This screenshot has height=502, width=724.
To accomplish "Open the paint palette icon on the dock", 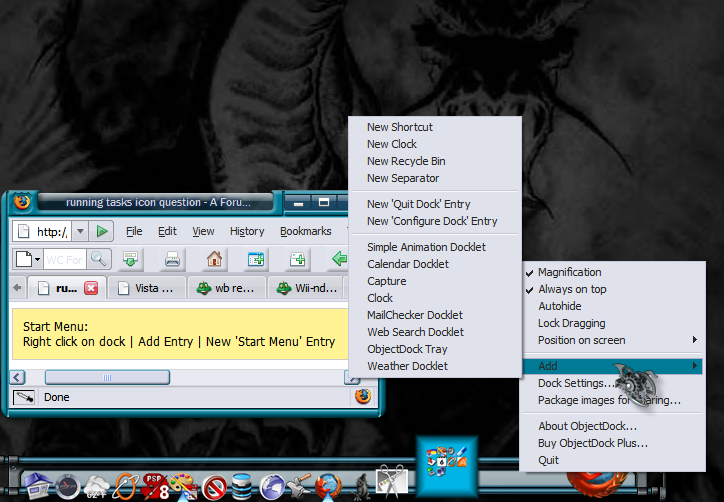I will (x=184, y=487).
